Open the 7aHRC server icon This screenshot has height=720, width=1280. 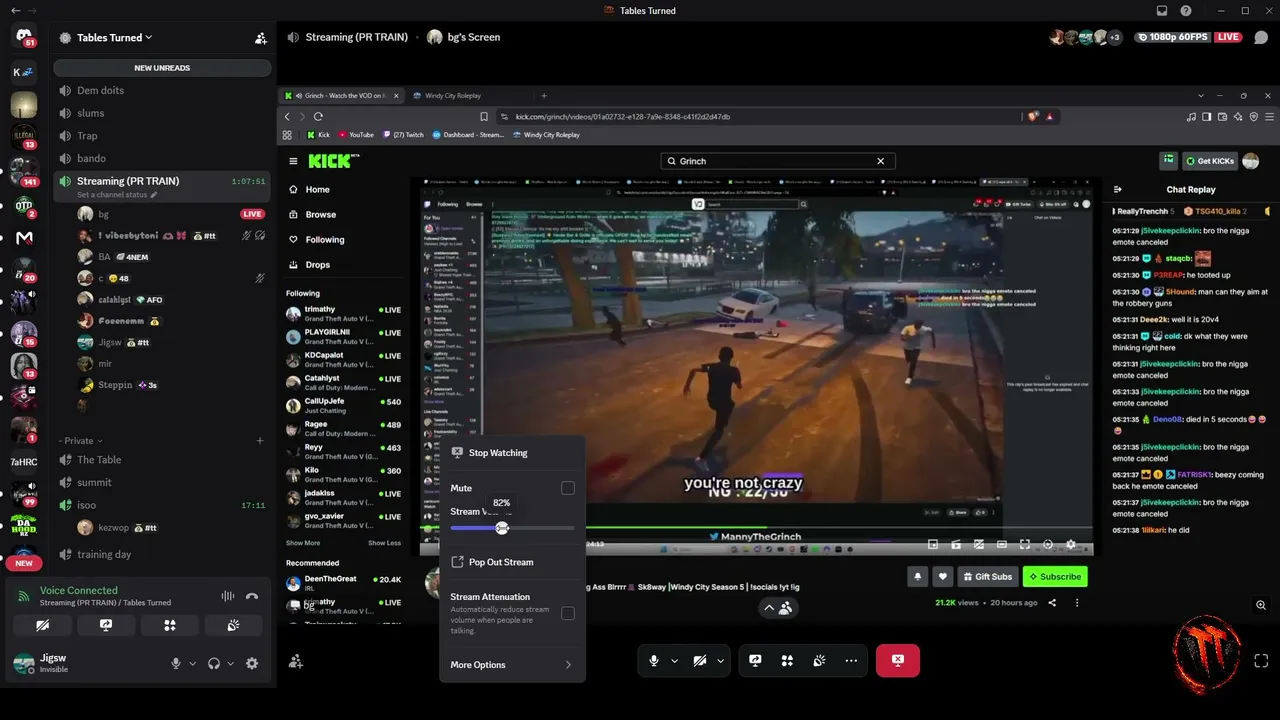[23, 462]
